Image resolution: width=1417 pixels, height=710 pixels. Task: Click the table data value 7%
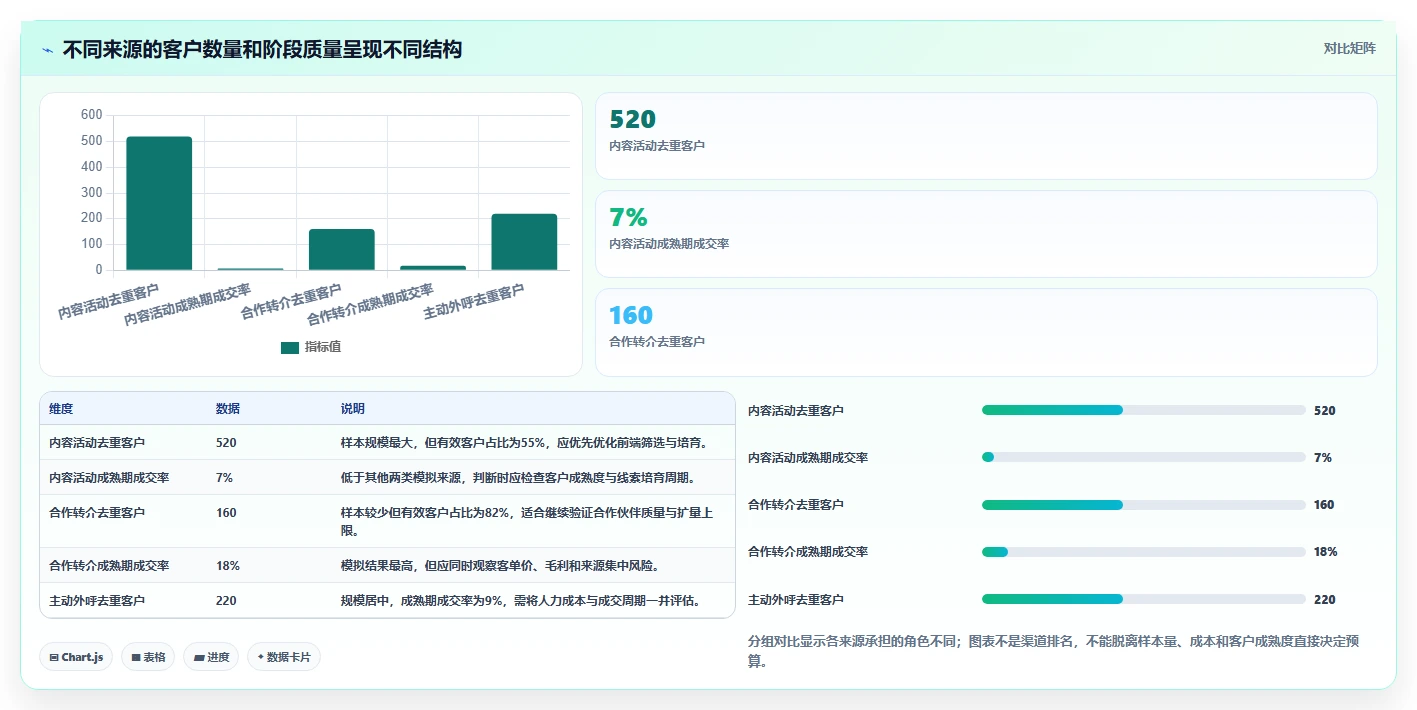coord(226,477)
